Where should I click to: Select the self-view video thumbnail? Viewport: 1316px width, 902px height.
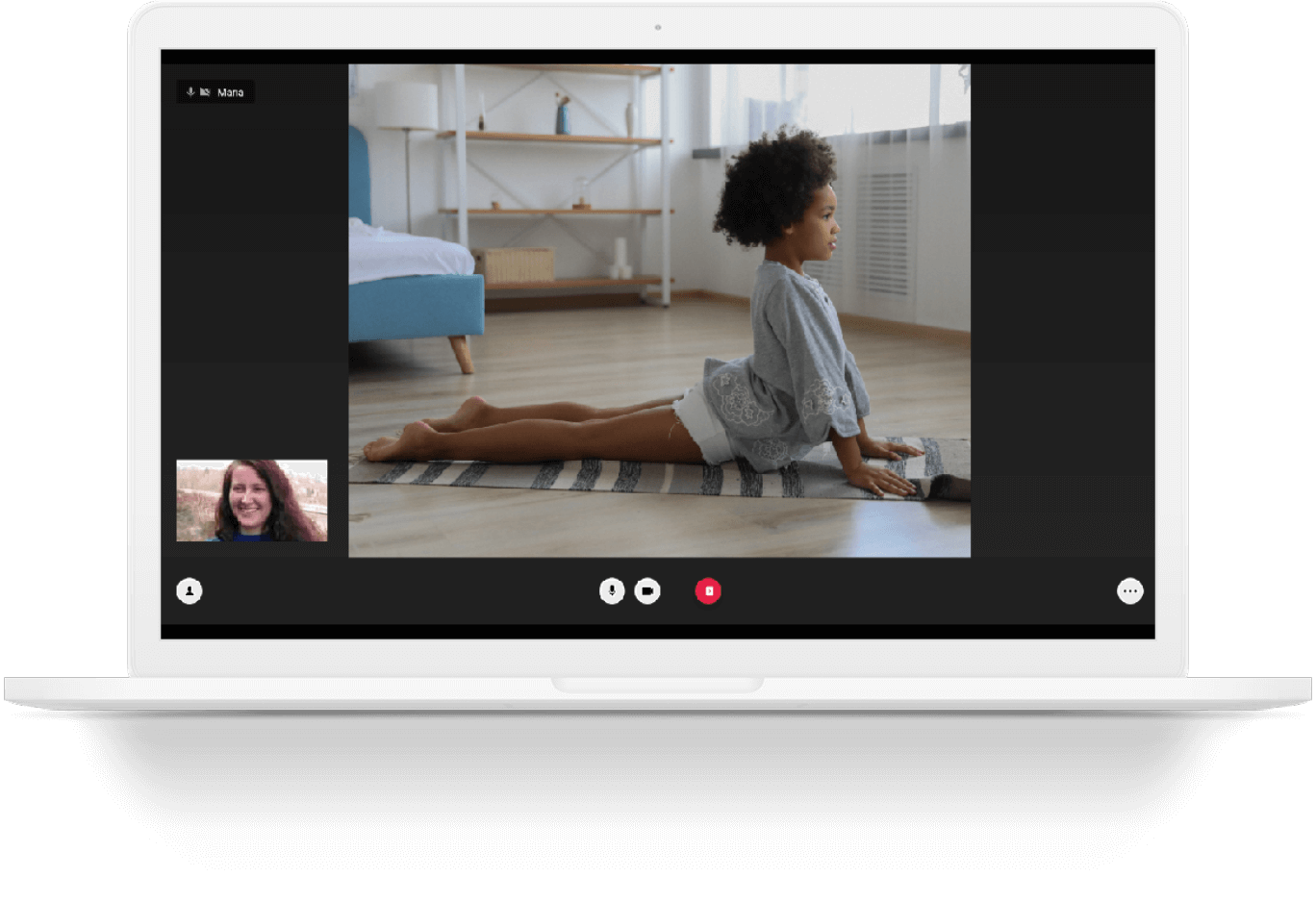click(x=252, y=500)
